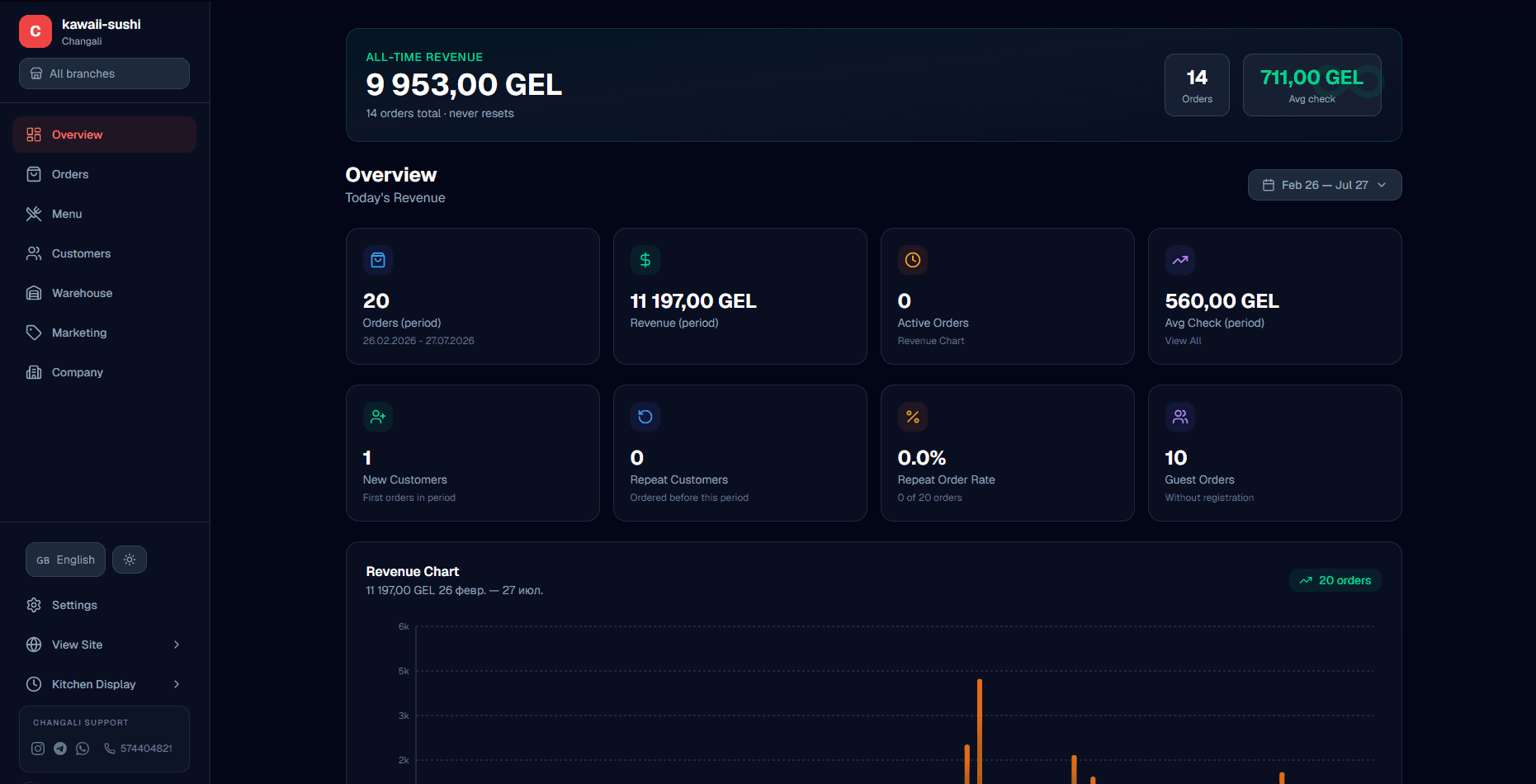Image resolution: width=1536 pixels, height=784 pixels.
Task: Click the "0 of 20 orders" text
Action: pyautogui.click(x=930, y=498)
